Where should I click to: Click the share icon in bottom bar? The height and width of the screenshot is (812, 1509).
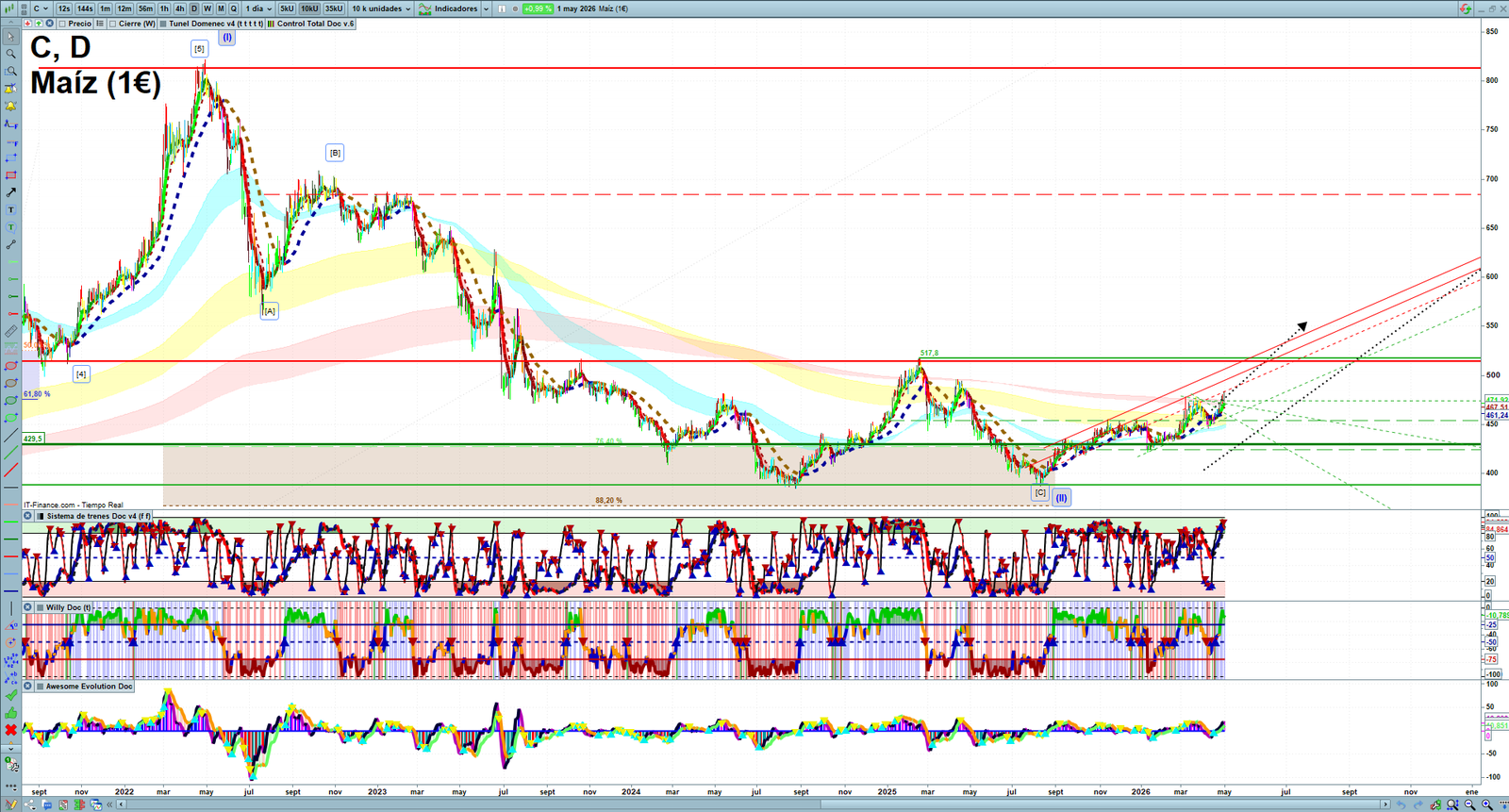pos(29,804)
